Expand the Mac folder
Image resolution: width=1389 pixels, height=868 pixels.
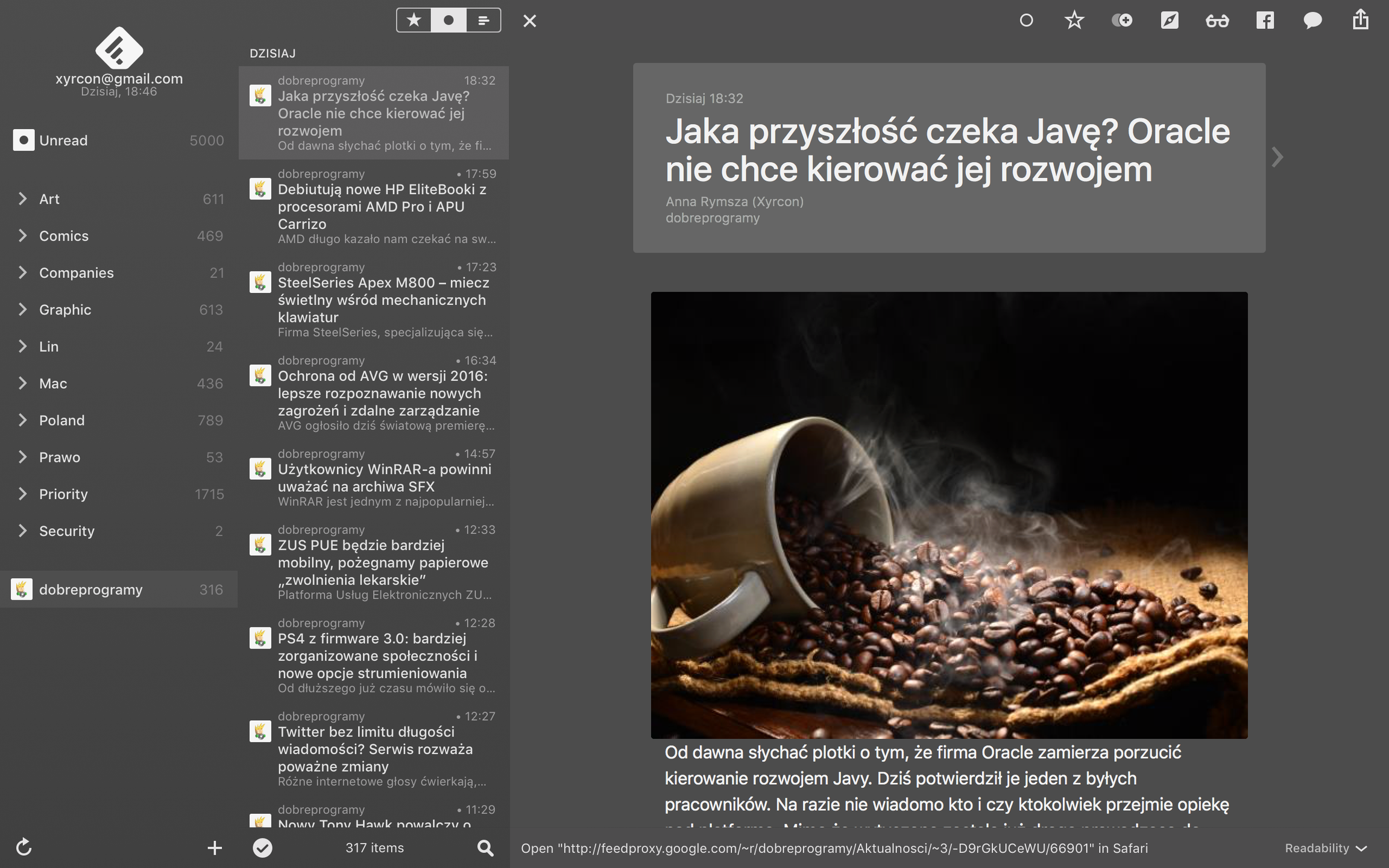pos(22,383)
